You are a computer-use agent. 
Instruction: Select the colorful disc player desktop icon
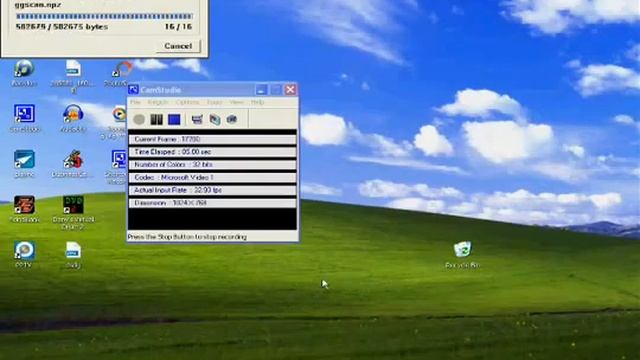pos(119,114)
